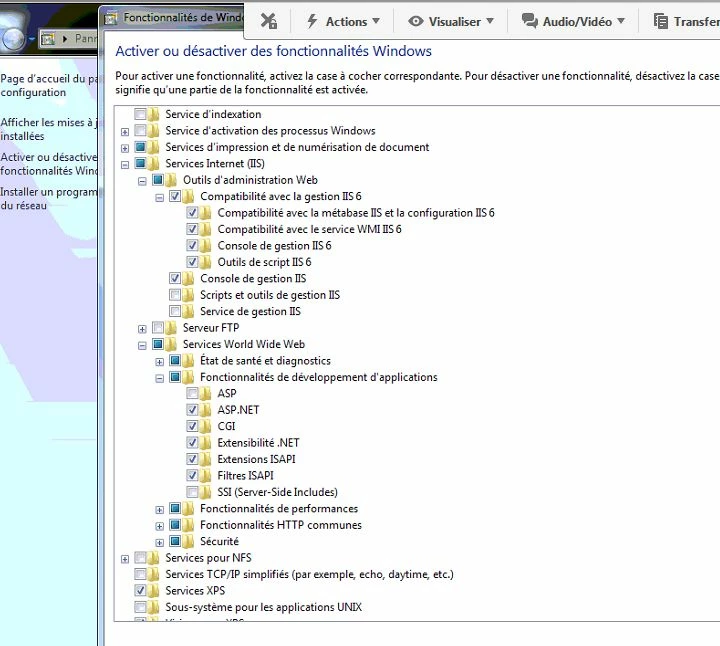Select the Console de gestion IIS label

click(x=253, y=278)
